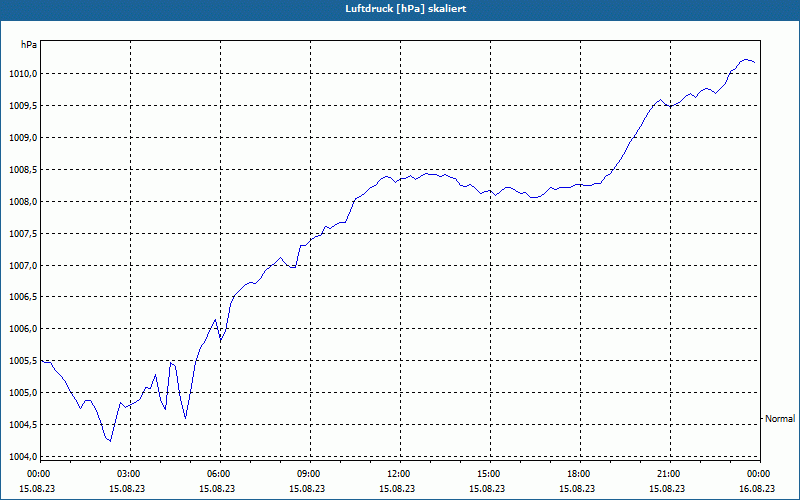Click the '1005,5' y-axis value
Image resolution: width=800 pixels, height=500 pixels.
pyautogui.click(x=23, y=361)
